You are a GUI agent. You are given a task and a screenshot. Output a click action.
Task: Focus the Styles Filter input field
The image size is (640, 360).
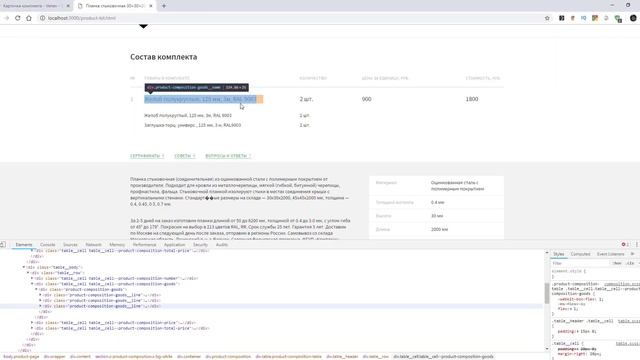click(580, 263)
